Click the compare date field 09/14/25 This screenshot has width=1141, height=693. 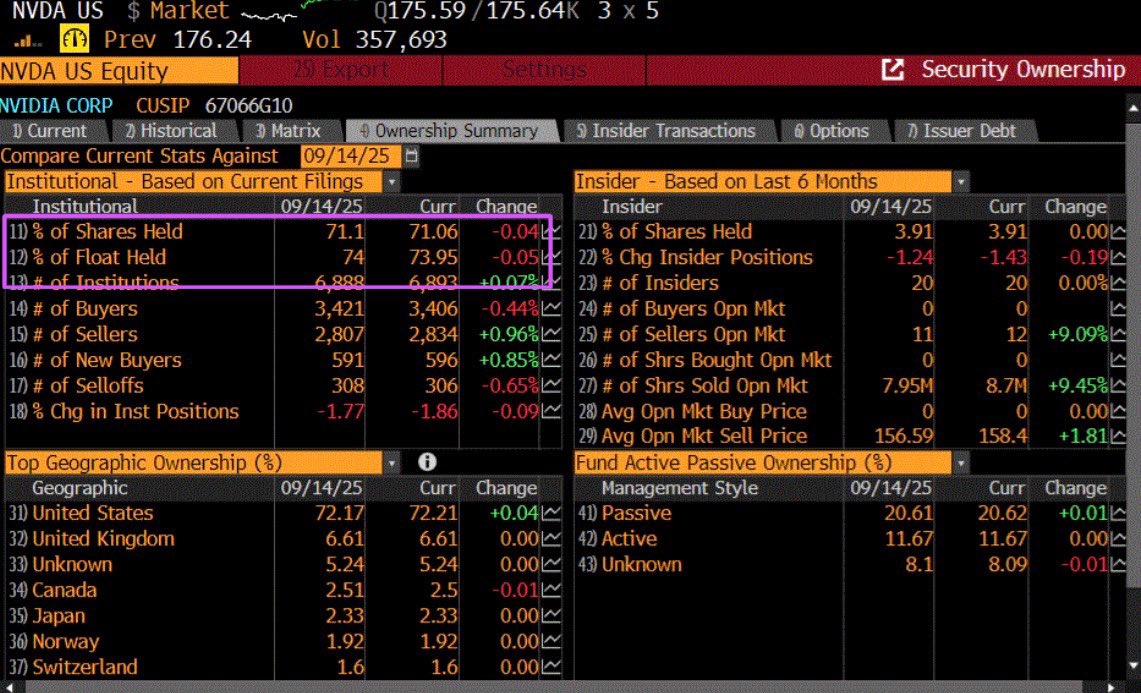(350, 157)
